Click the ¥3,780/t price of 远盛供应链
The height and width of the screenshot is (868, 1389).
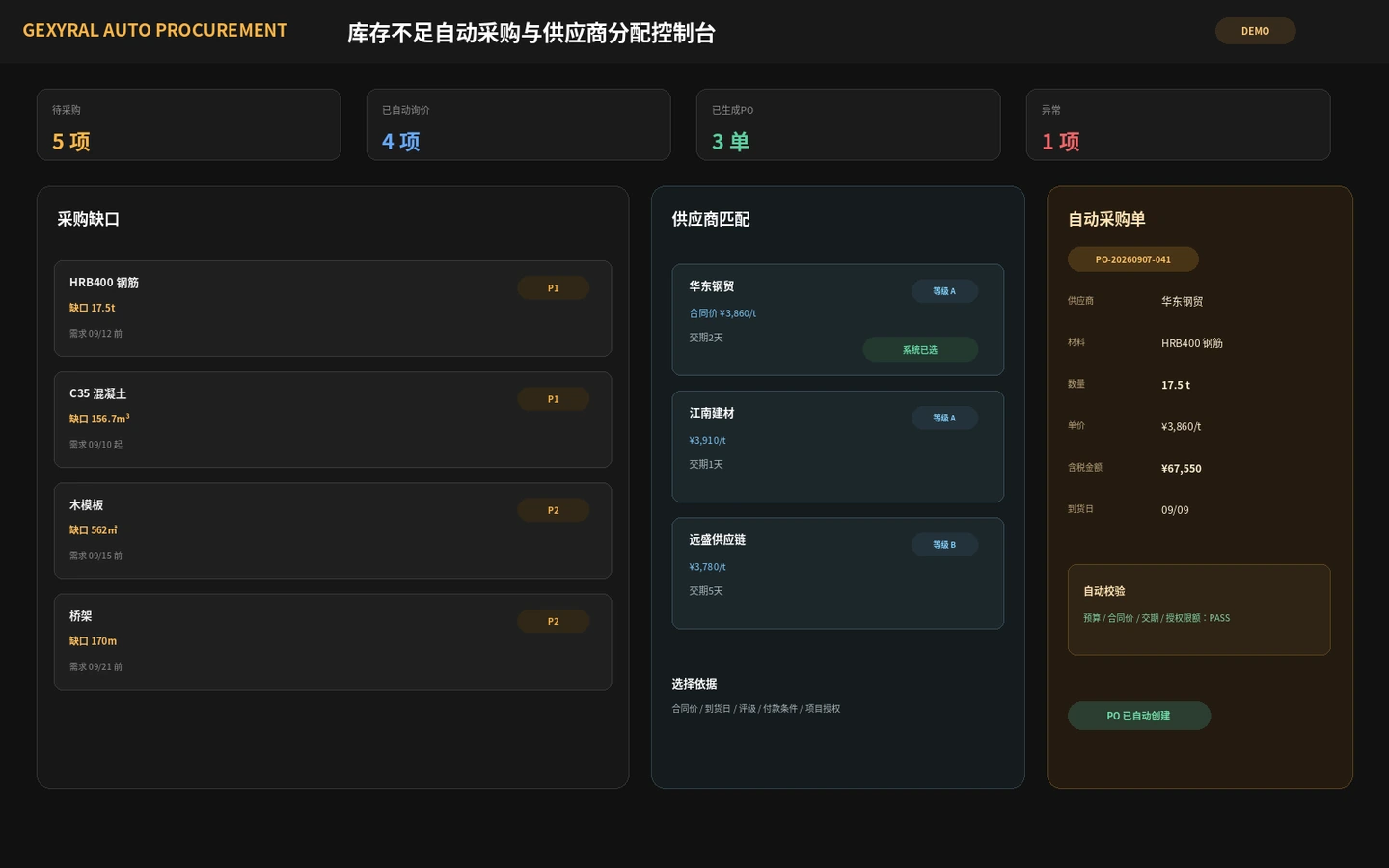click(708, 567)
